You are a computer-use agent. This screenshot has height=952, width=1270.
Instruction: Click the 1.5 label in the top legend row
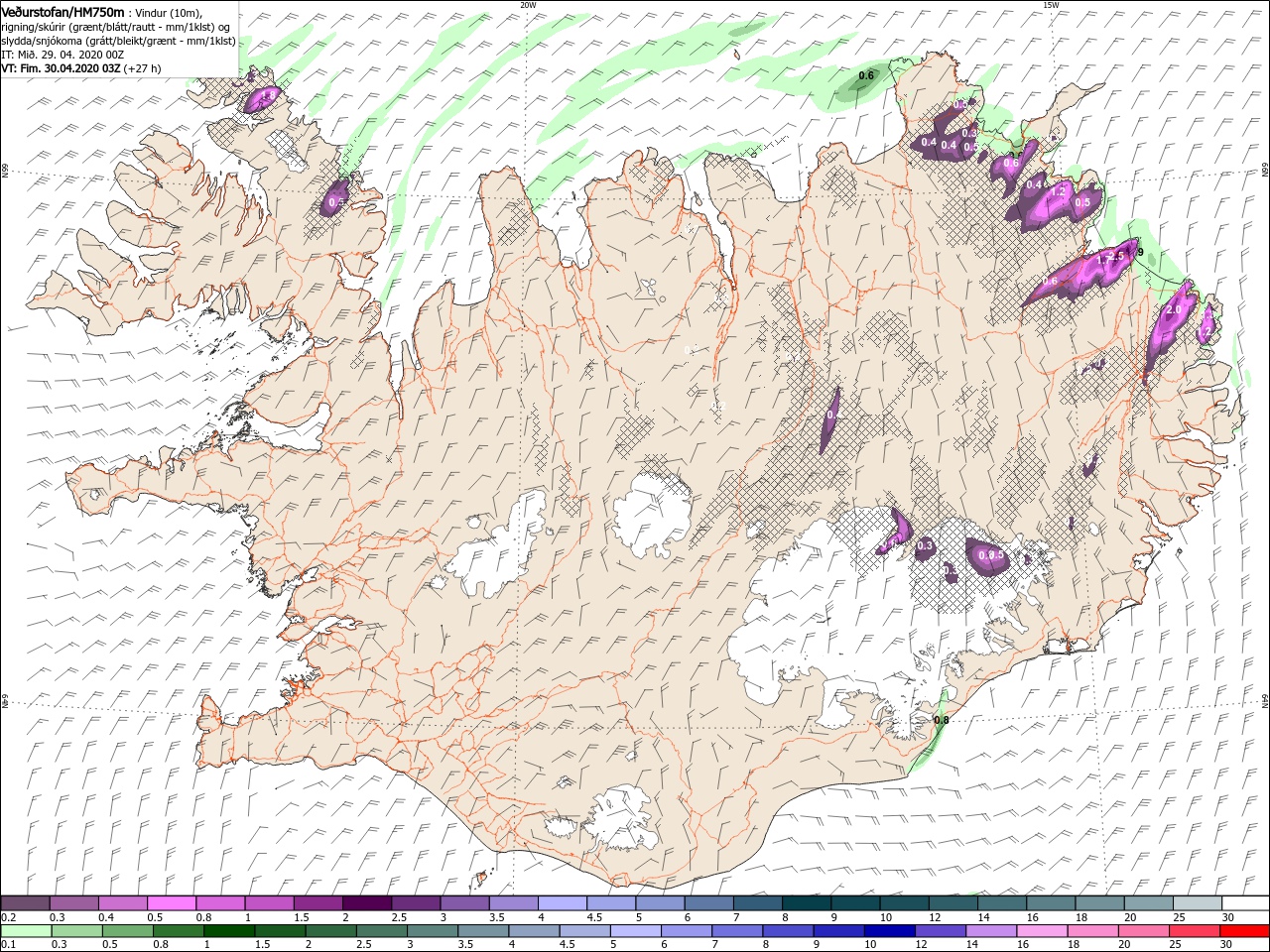click(301, 917)
